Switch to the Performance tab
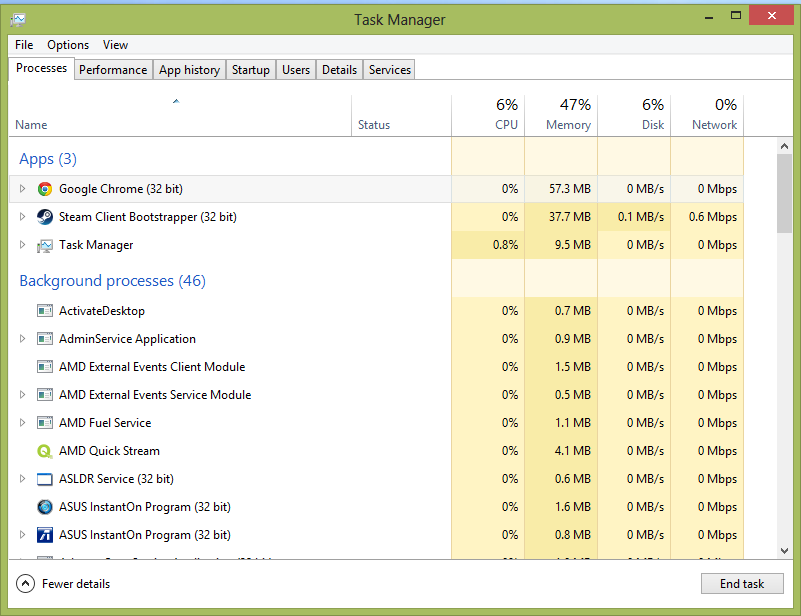Screen dimensions: 801x616 click(x=113, y=70)
